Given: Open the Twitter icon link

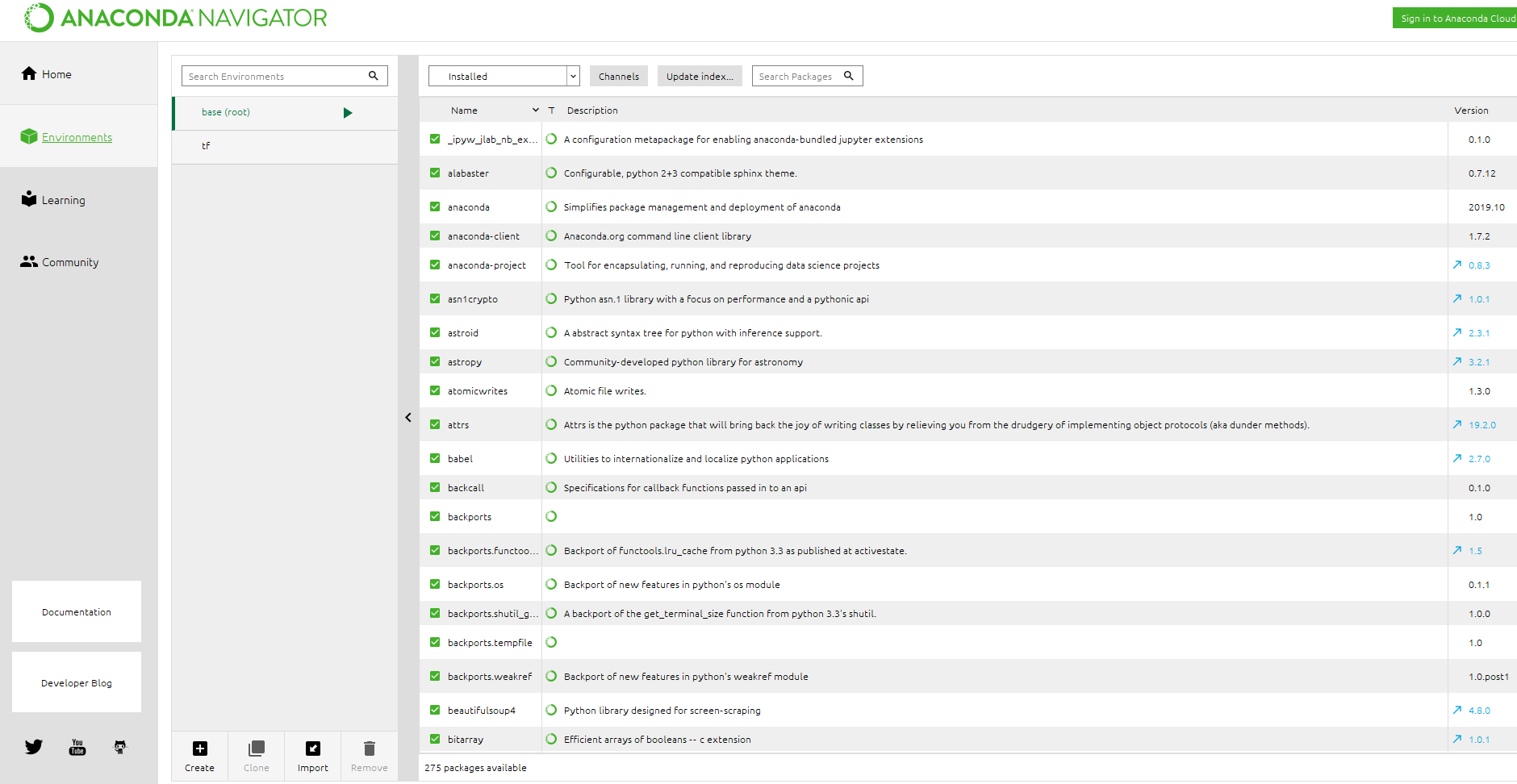Looking at the screenshot, I should point(33,747).
